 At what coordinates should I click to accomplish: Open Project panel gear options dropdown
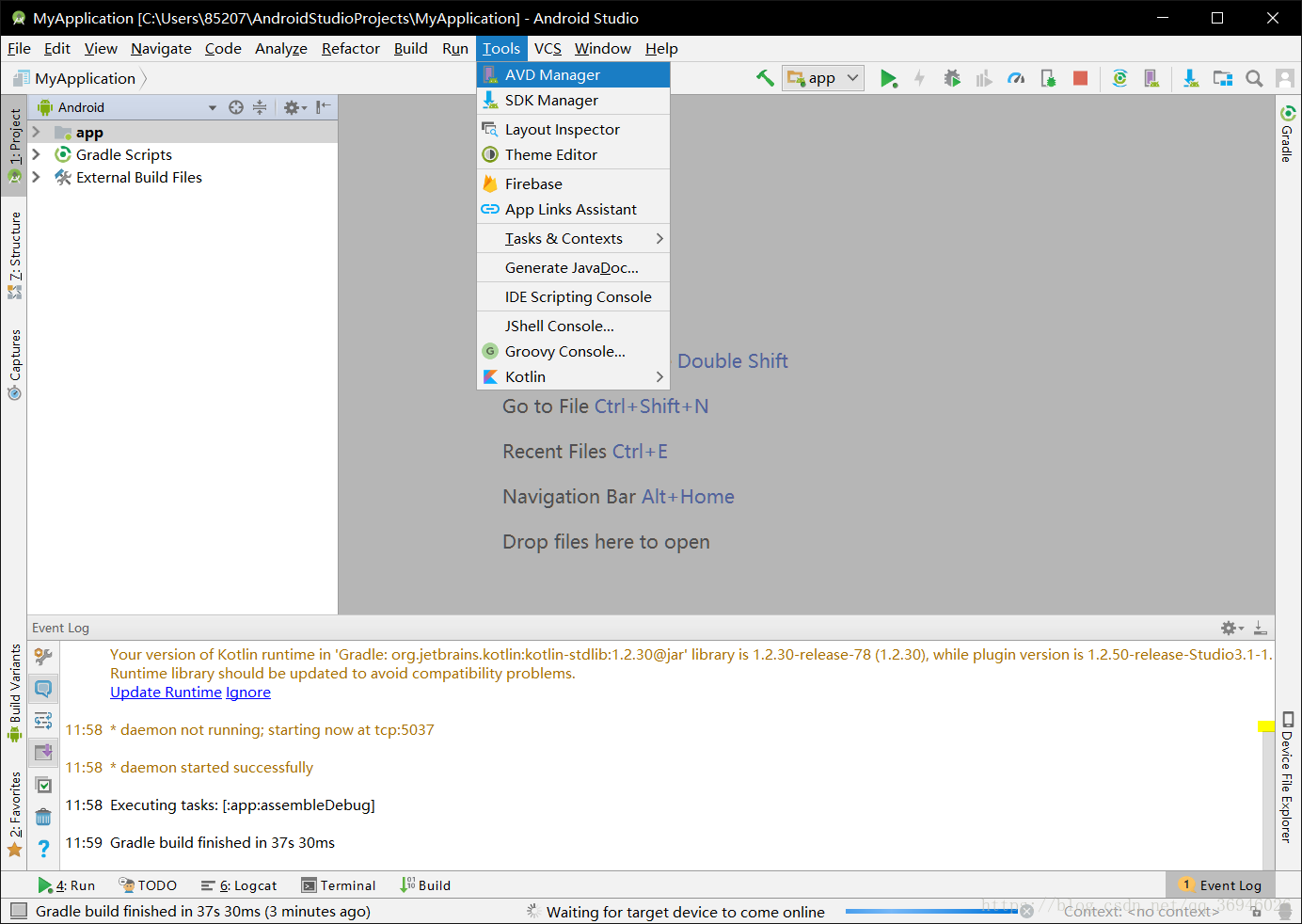295,107
